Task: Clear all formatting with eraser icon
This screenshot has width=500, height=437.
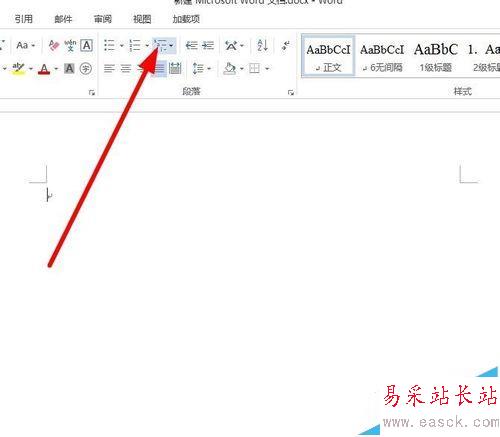Action: [54, 45]
